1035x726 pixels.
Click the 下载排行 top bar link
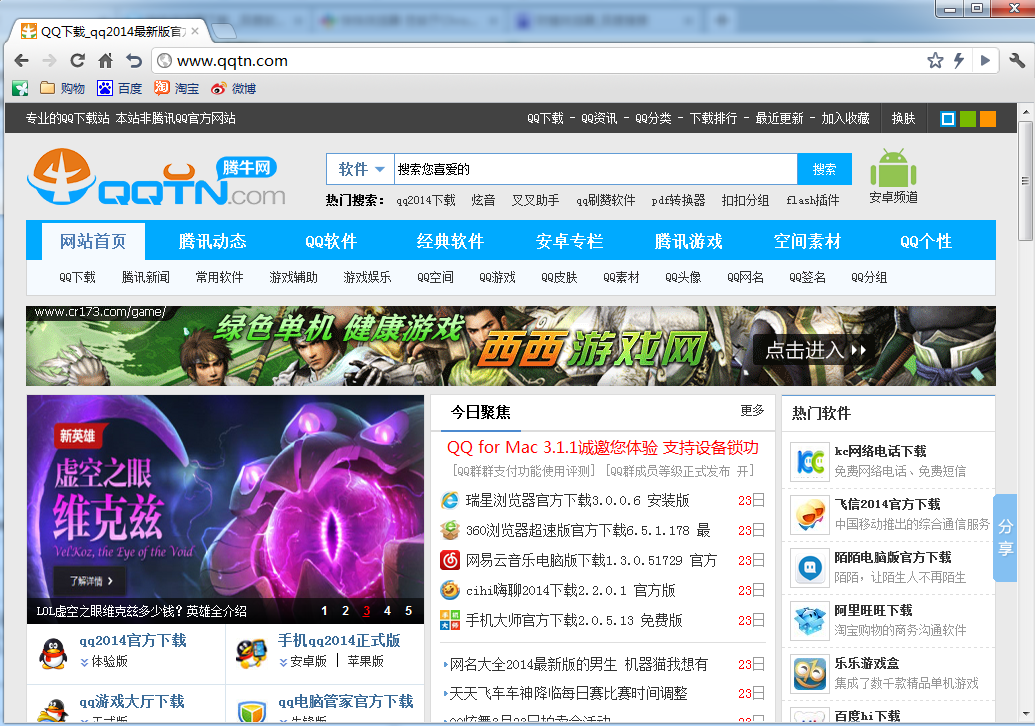click(713, 118)
